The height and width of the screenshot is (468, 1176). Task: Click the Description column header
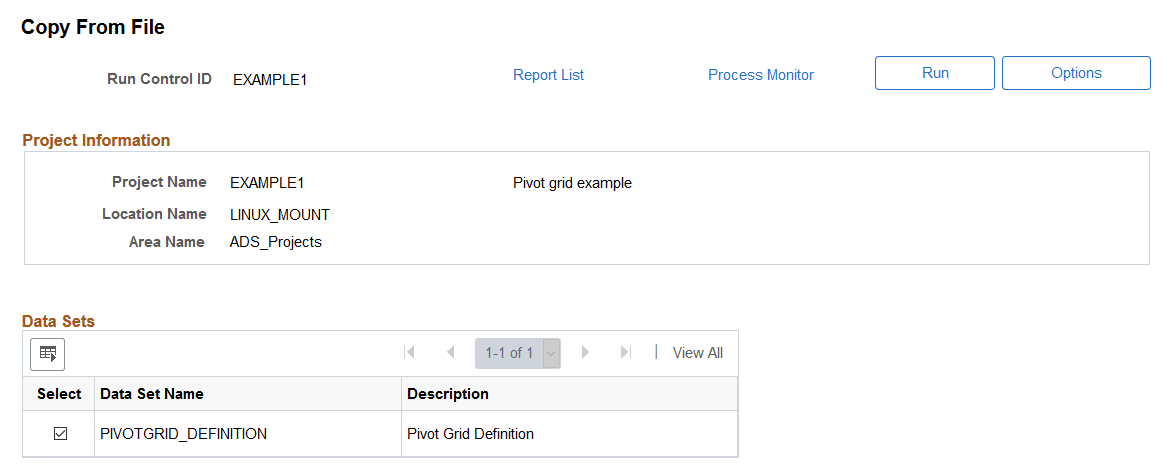point(447,394)
